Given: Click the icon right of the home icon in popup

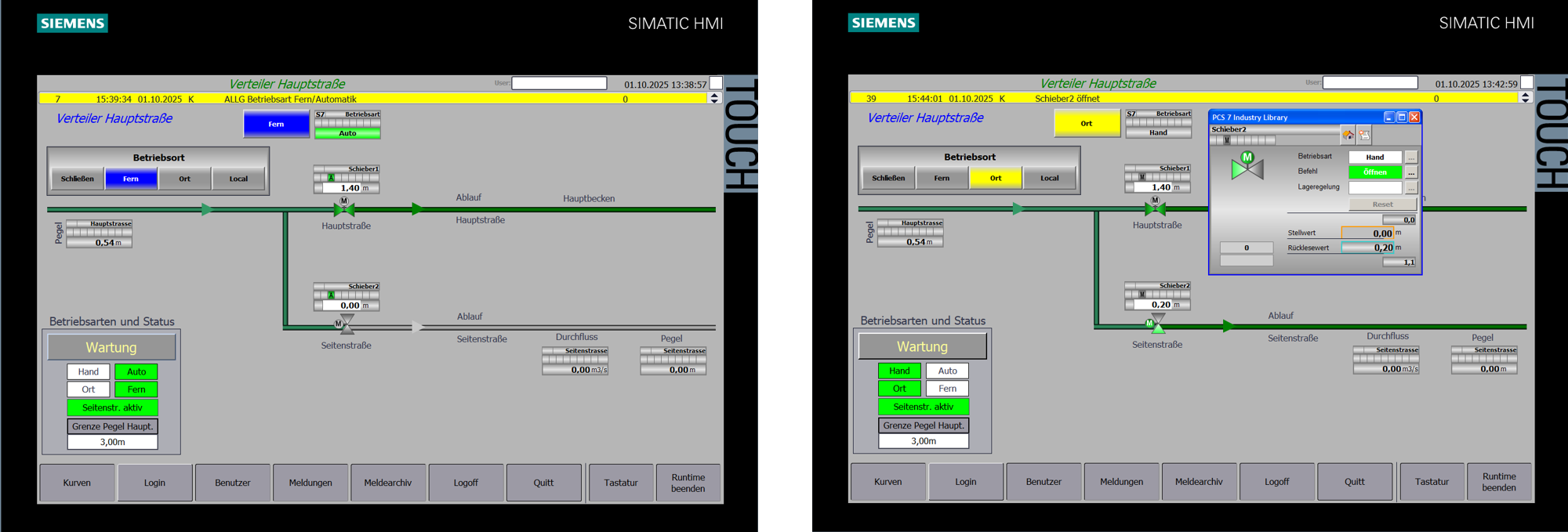Looking at the screenshot, I should pyautogui.click(x=1364, y=136).
